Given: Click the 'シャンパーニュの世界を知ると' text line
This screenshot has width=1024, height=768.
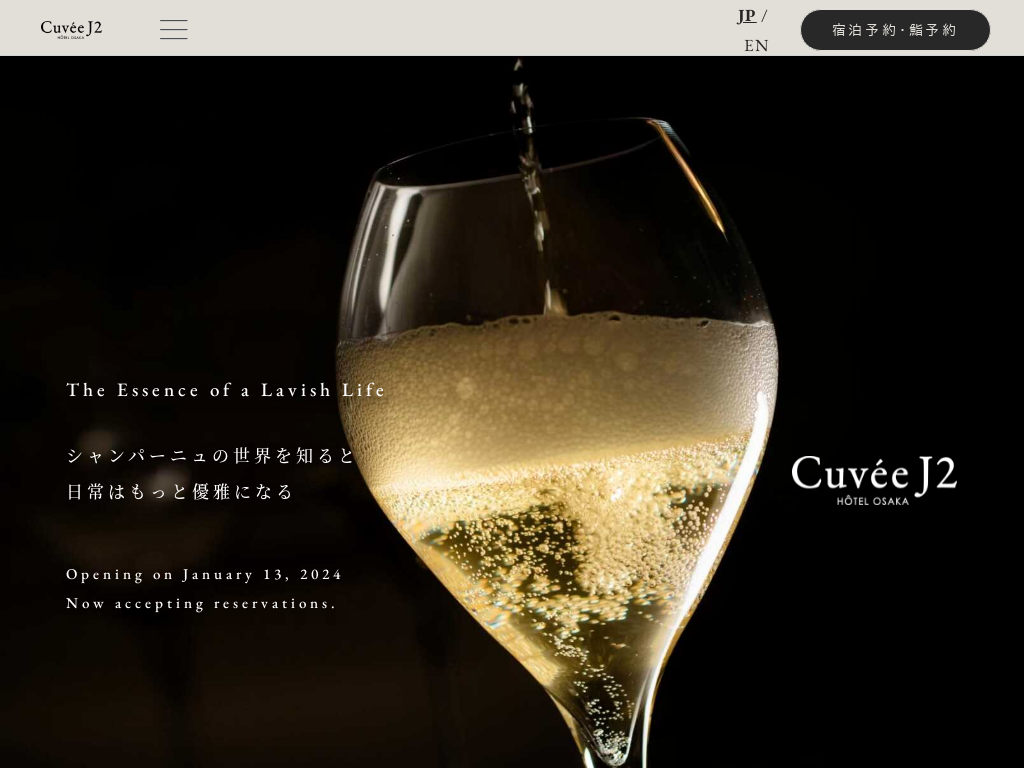Looking at the screenshot, I should (x=210, y=455).
